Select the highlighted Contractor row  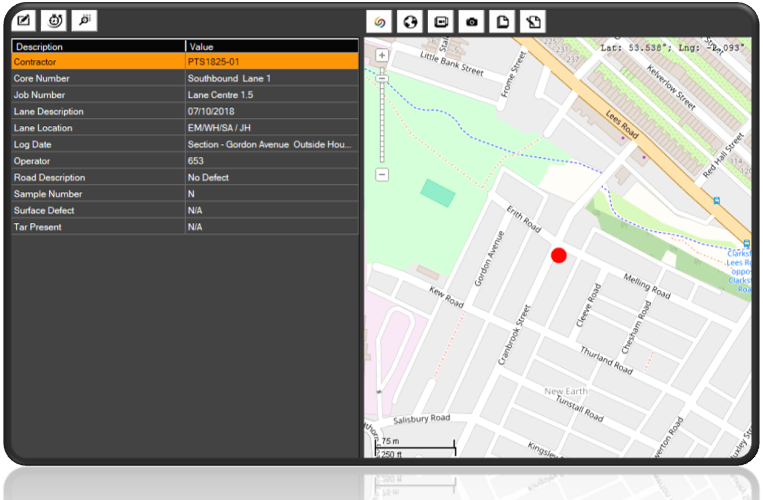point(184,61)
